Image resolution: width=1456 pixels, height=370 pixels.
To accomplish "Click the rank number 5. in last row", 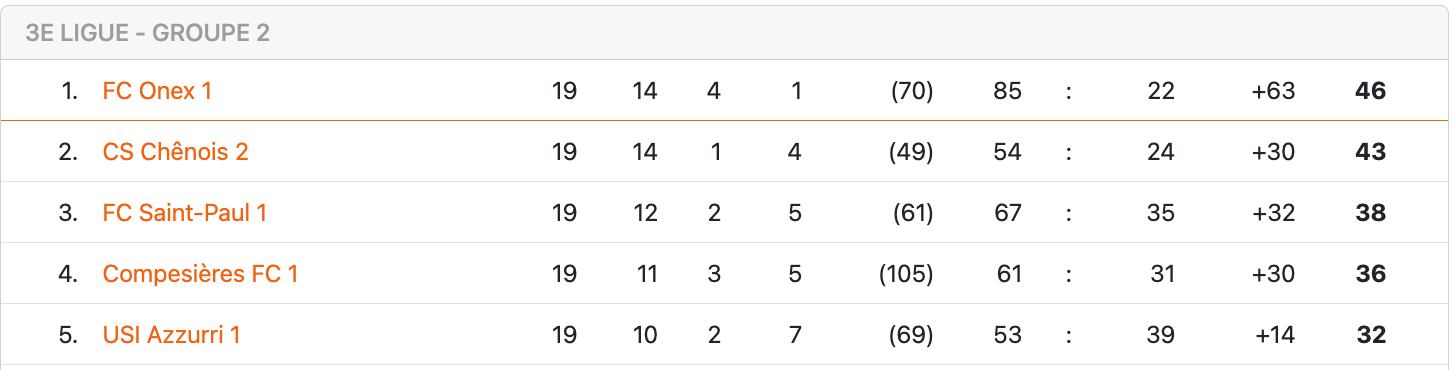I will coord(68,335).
